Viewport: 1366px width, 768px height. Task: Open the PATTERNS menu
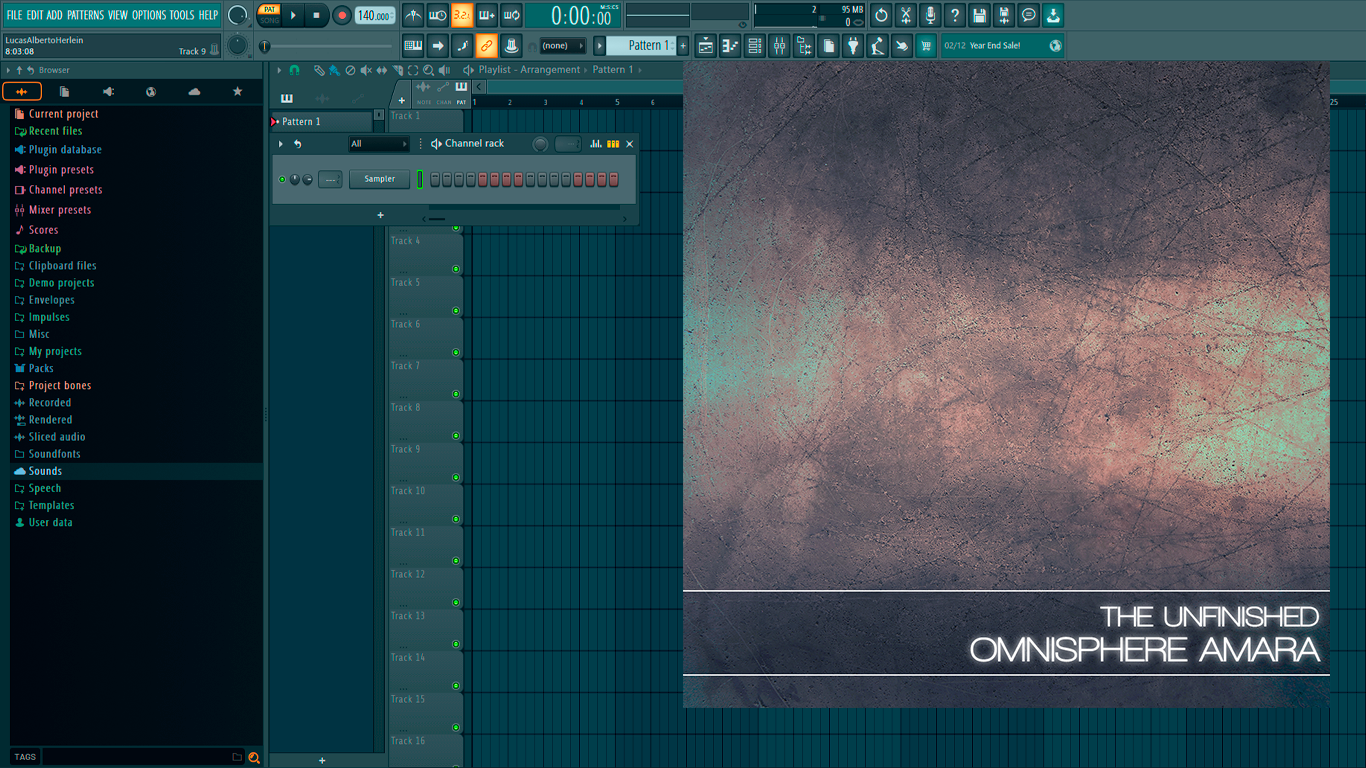pyautogui.click(x=85, y=15)
